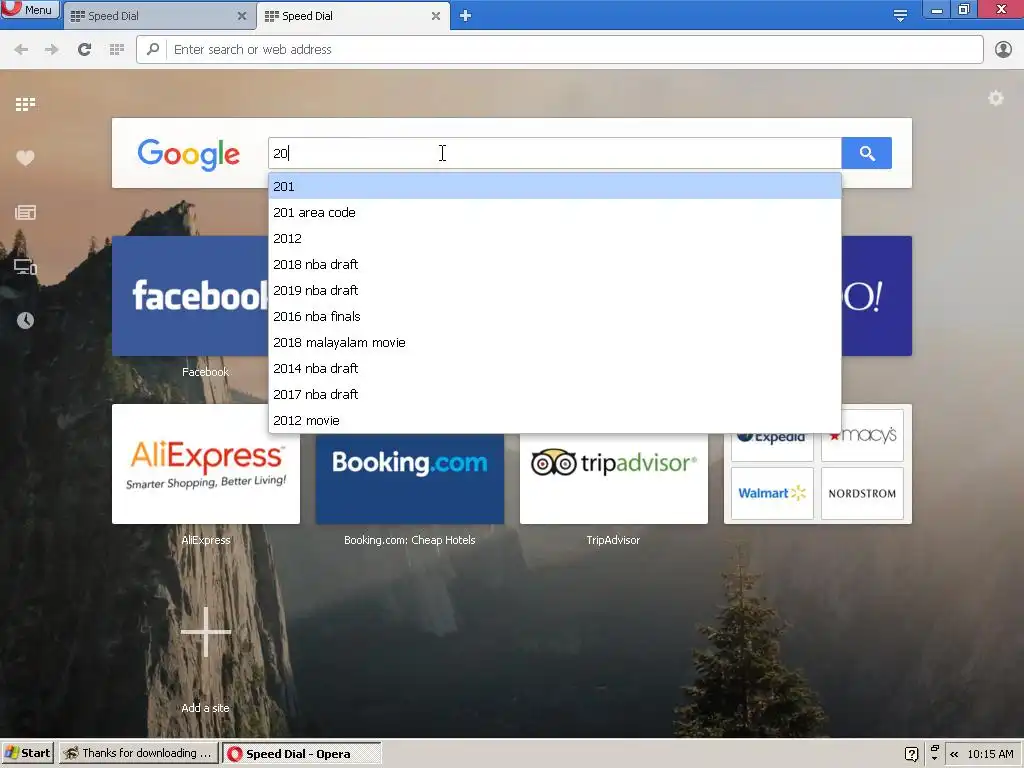This screenshot has height=768, width=1024.
Task: Click the help question mark tray icon
Action: pyautogui.click(x=912, y=754)
